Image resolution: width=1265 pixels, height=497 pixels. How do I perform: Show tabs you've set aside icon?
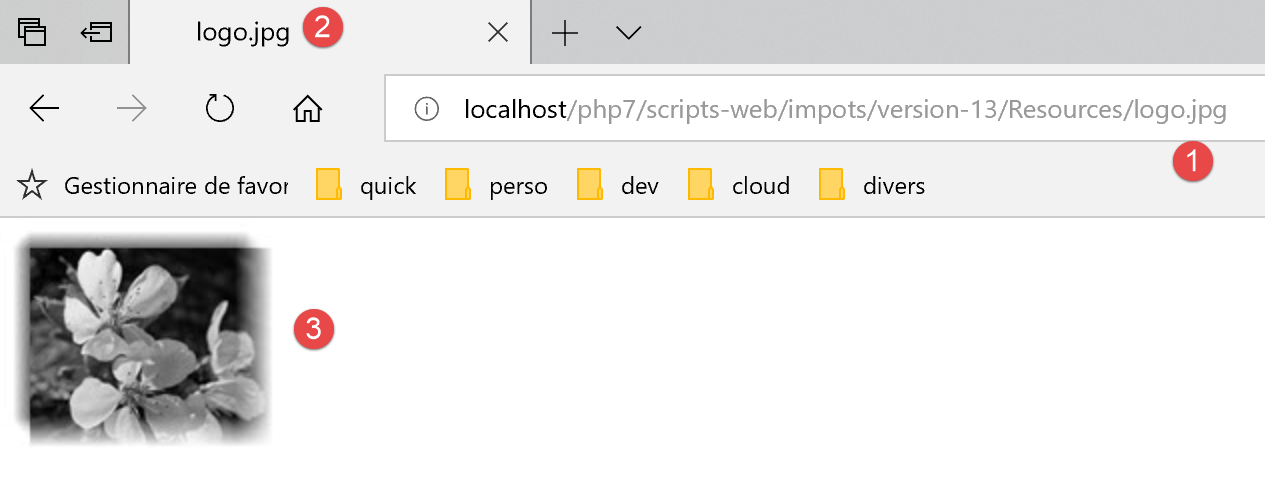click(32, 32)
